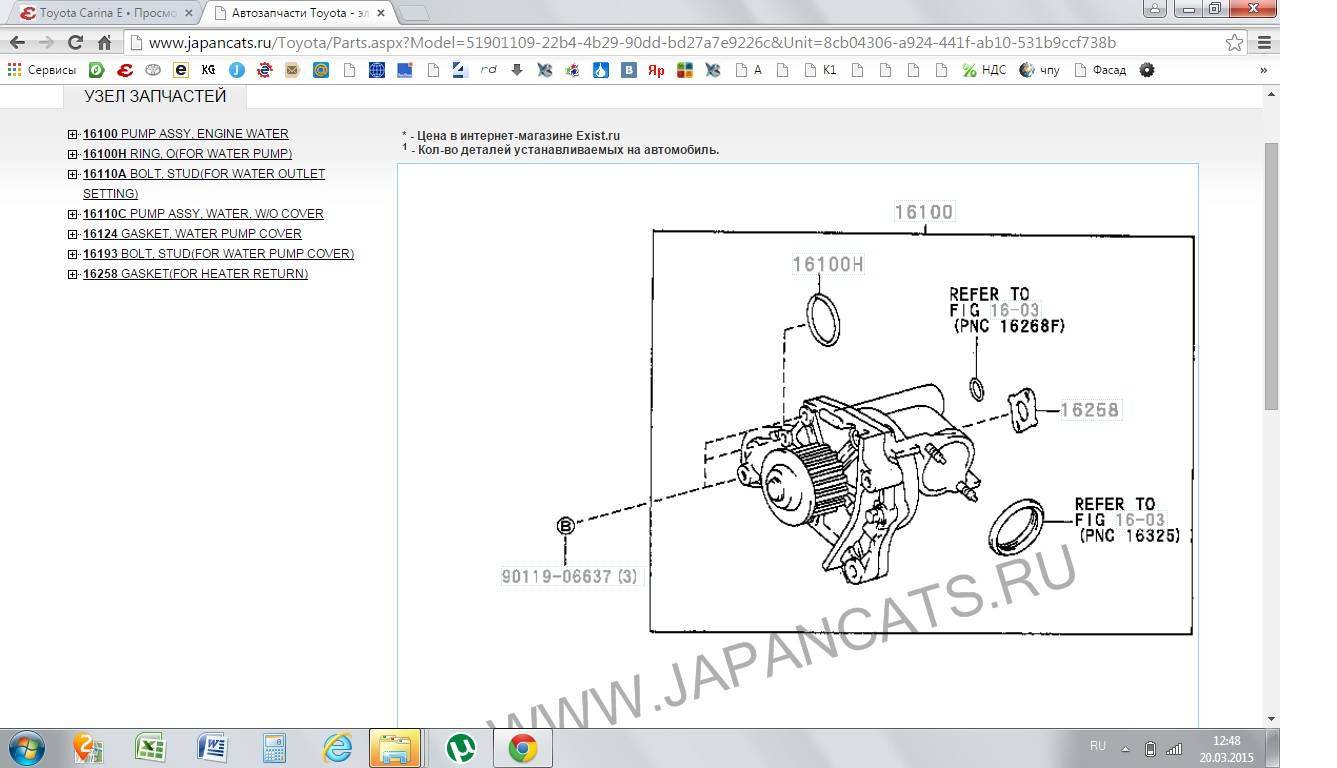
Task: Open the Сервисы apps shortcut
Action: point(41,70)
